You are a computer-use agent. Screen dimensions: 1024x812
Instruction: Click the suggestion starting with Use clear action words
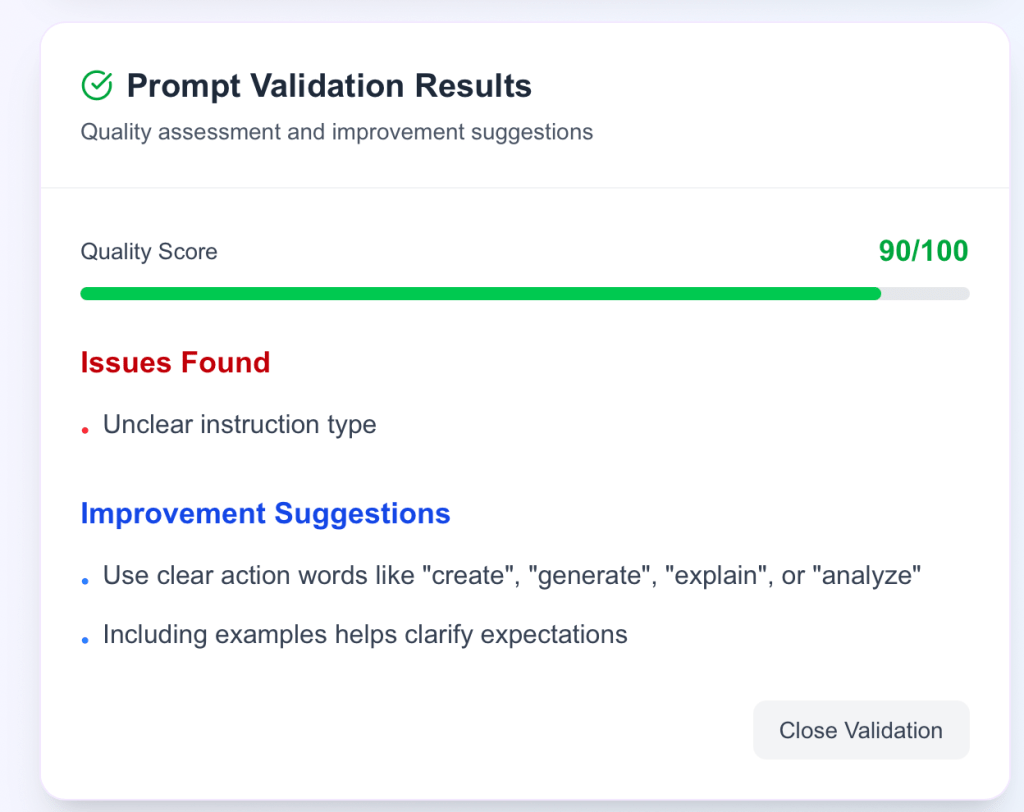pos(511,576)
